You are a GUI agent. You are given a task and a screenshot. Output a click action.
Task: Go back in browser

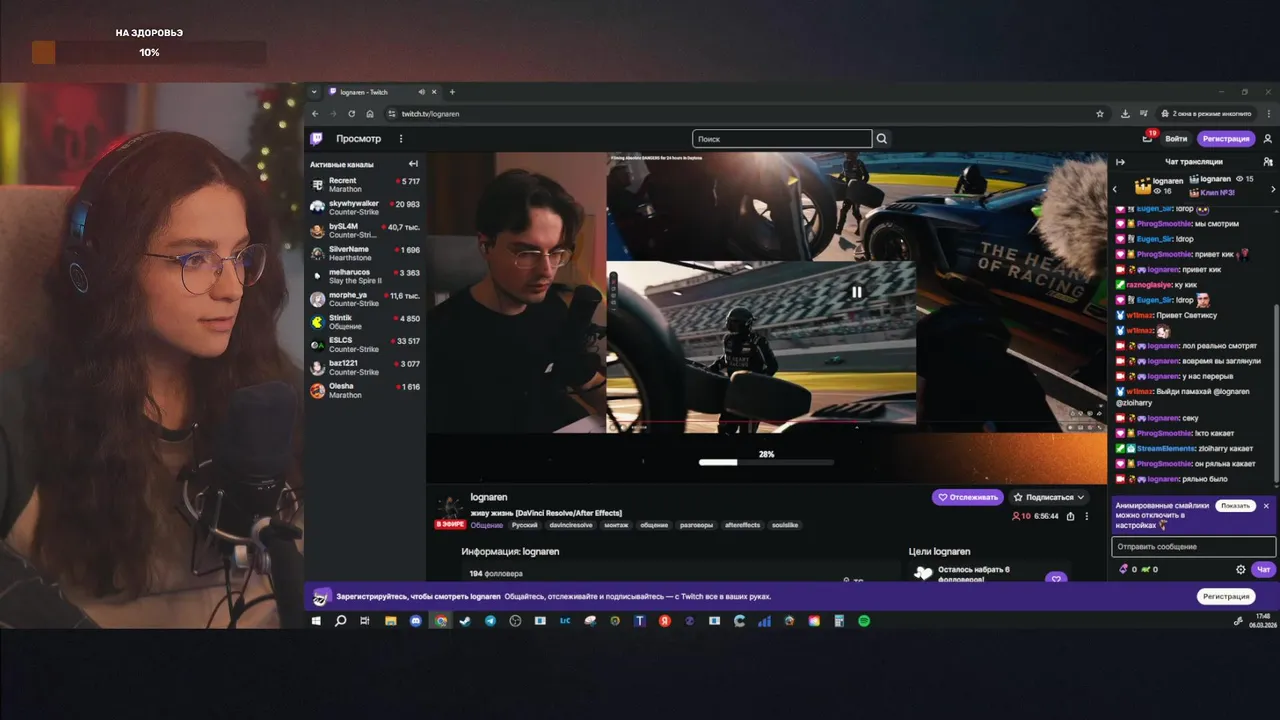[x=315, y=114]
